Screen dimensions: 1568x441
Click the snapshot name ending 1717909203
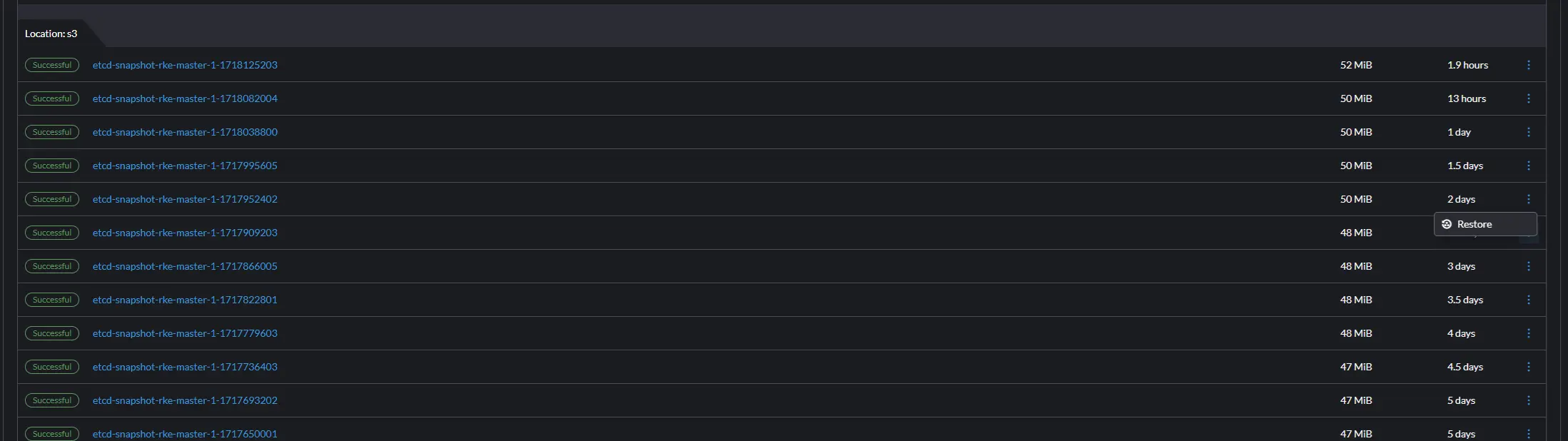(185, 233)
